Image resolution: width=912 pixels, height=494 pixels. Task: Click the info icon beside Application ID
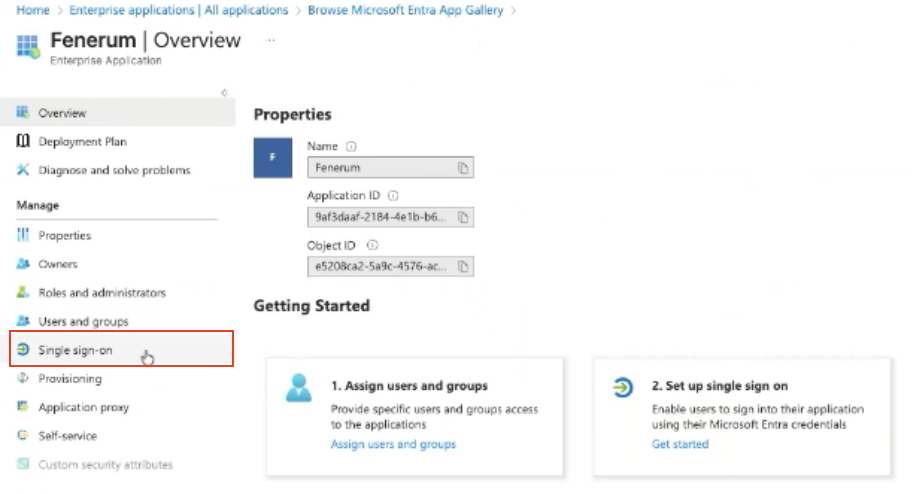pos(393,196)
